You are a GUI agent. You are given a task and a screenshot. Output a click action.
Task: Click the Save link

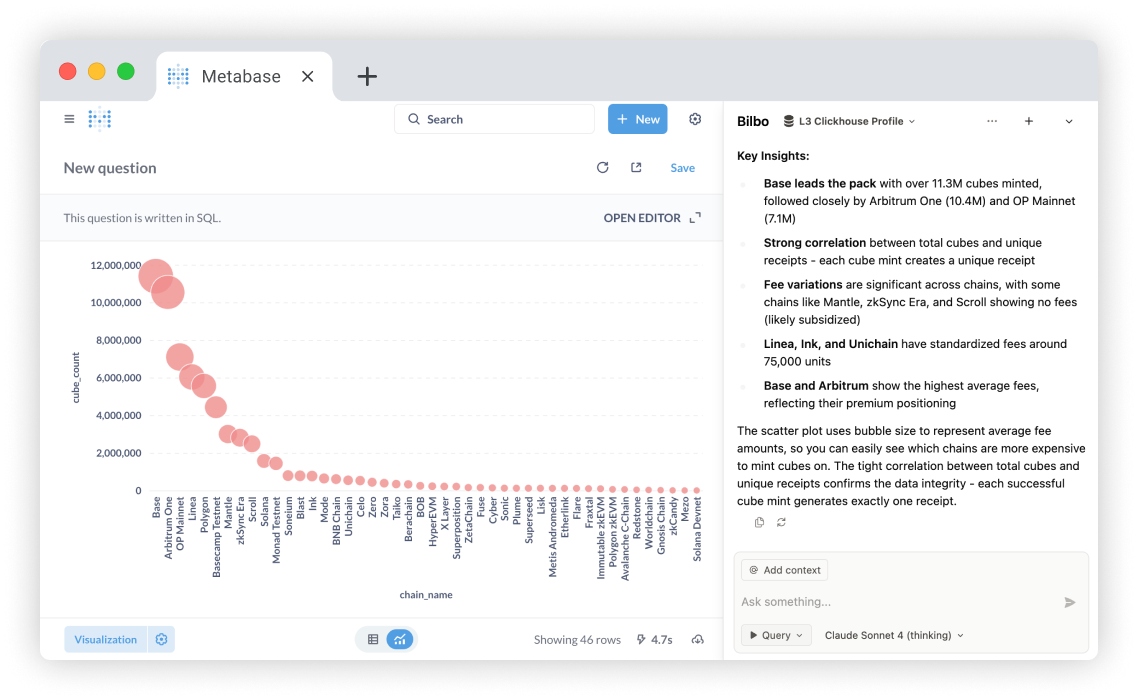(682, 168)
